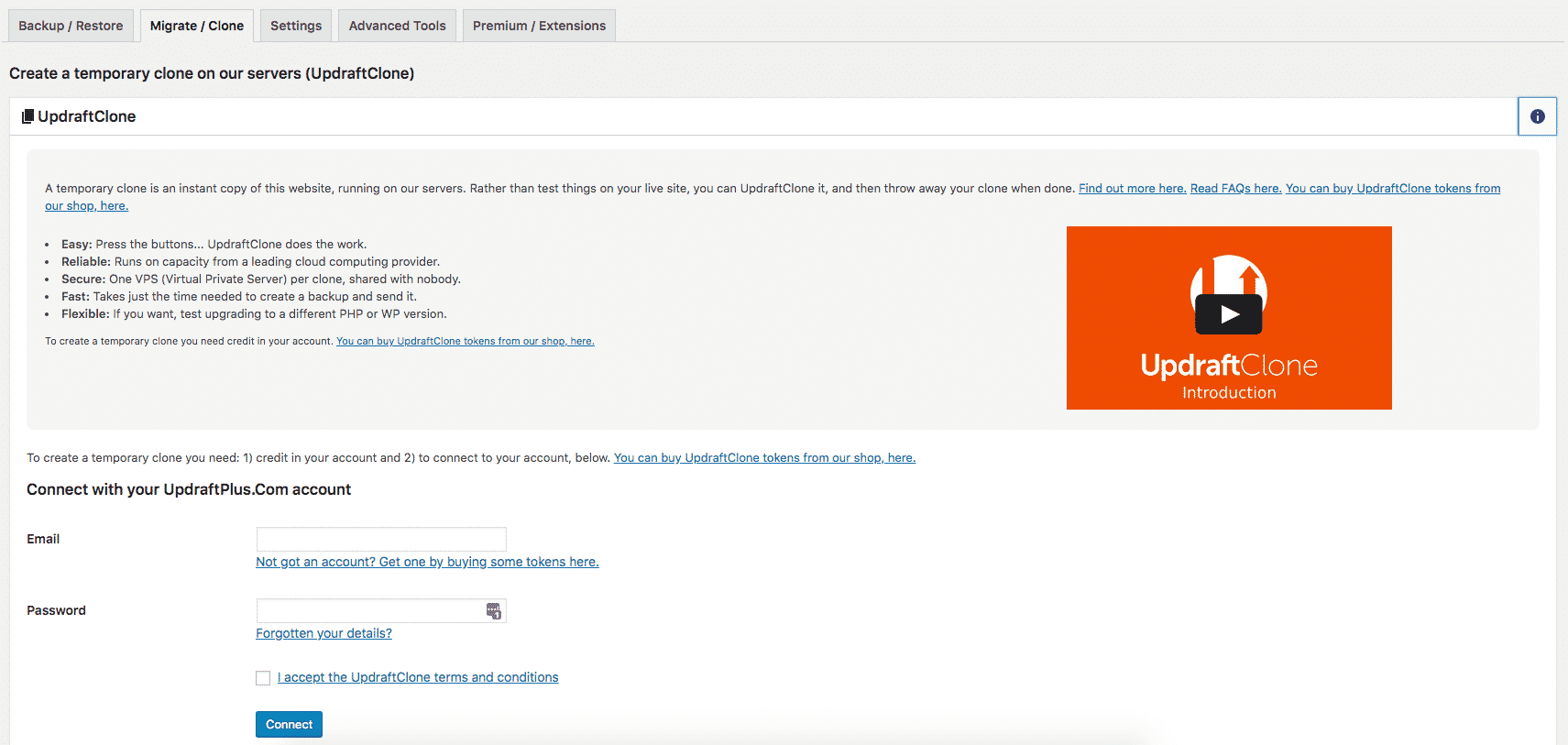Screen dimensions: 1568x745
Task: Focus the Password input field
Action: 381,610
